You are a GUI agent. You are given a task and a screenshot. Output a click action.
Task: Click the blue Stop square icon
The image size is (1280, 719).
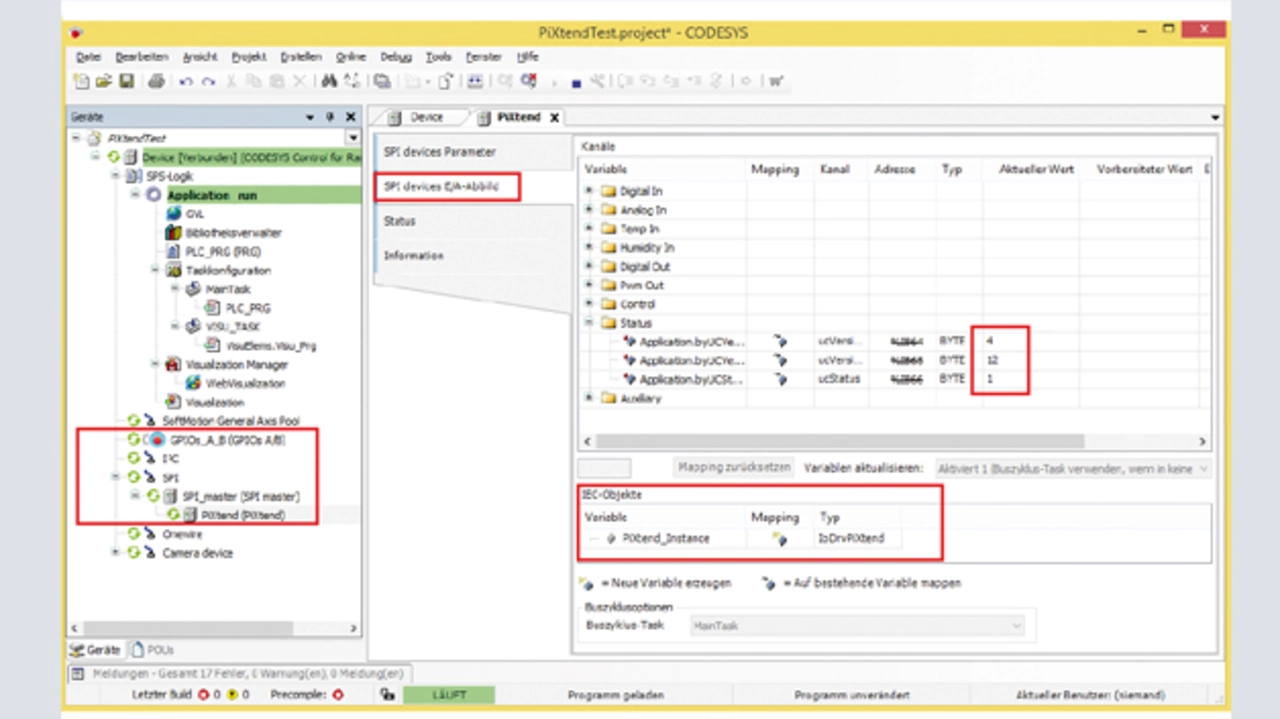(x=577, y=83)
